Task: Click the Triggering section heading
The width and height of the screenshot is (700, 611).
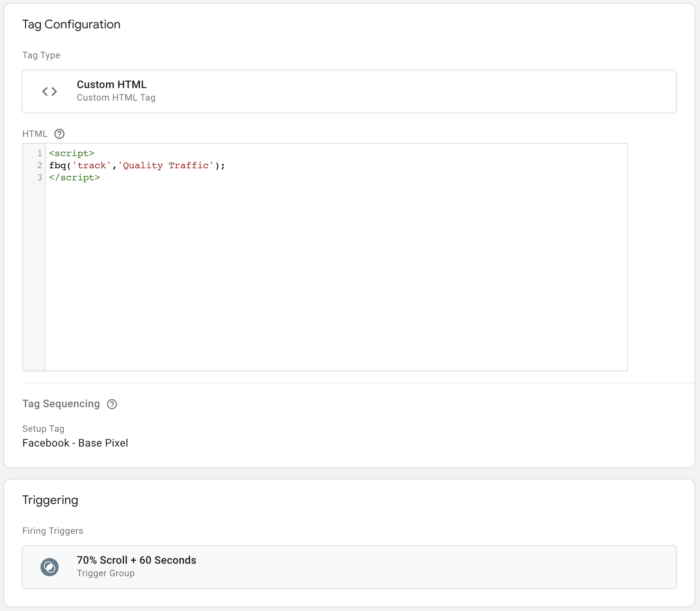Action: tap(50, 500)
